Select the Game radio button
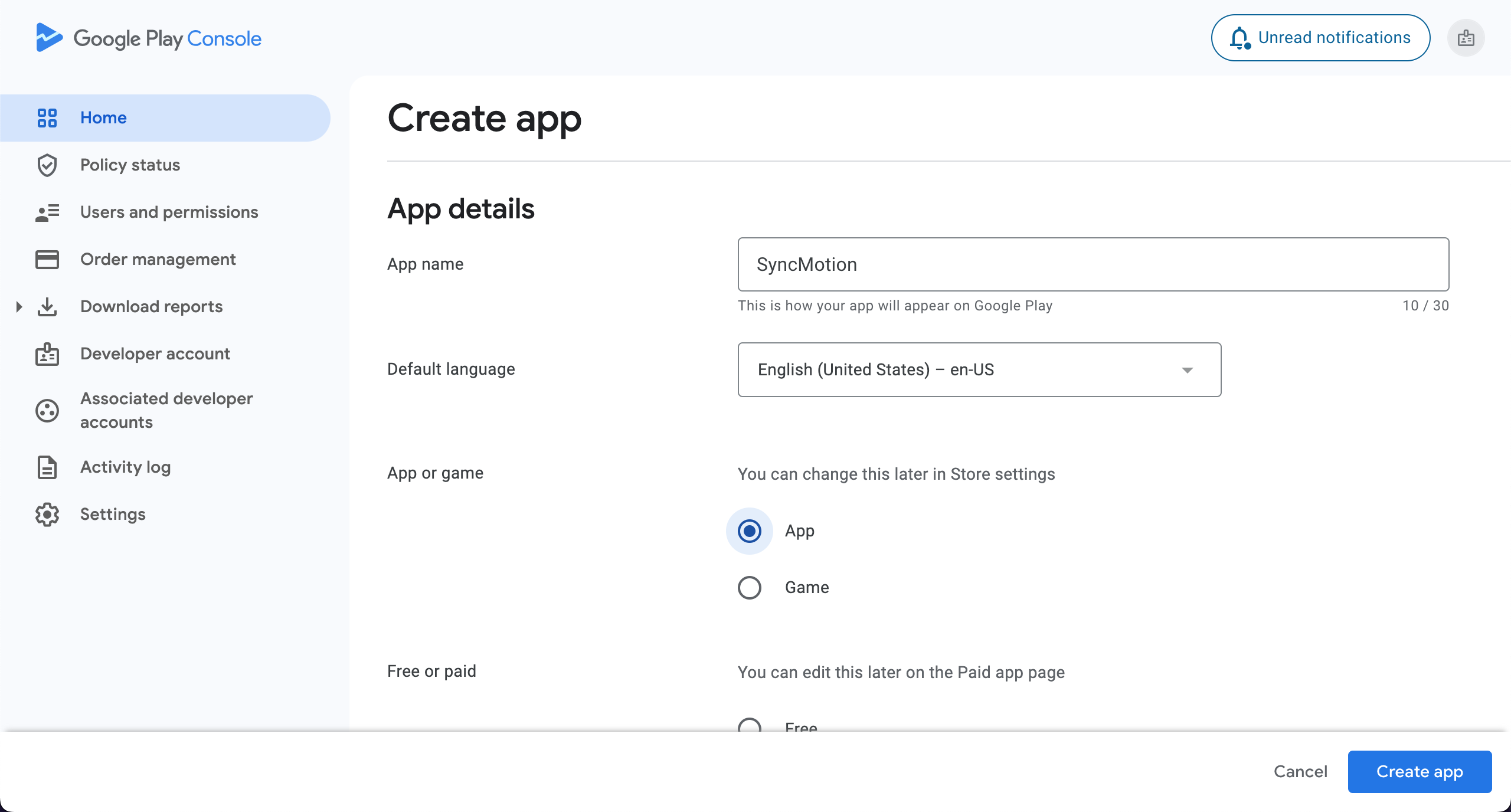This screenshot has height=812, width=1511. [750, 588]
